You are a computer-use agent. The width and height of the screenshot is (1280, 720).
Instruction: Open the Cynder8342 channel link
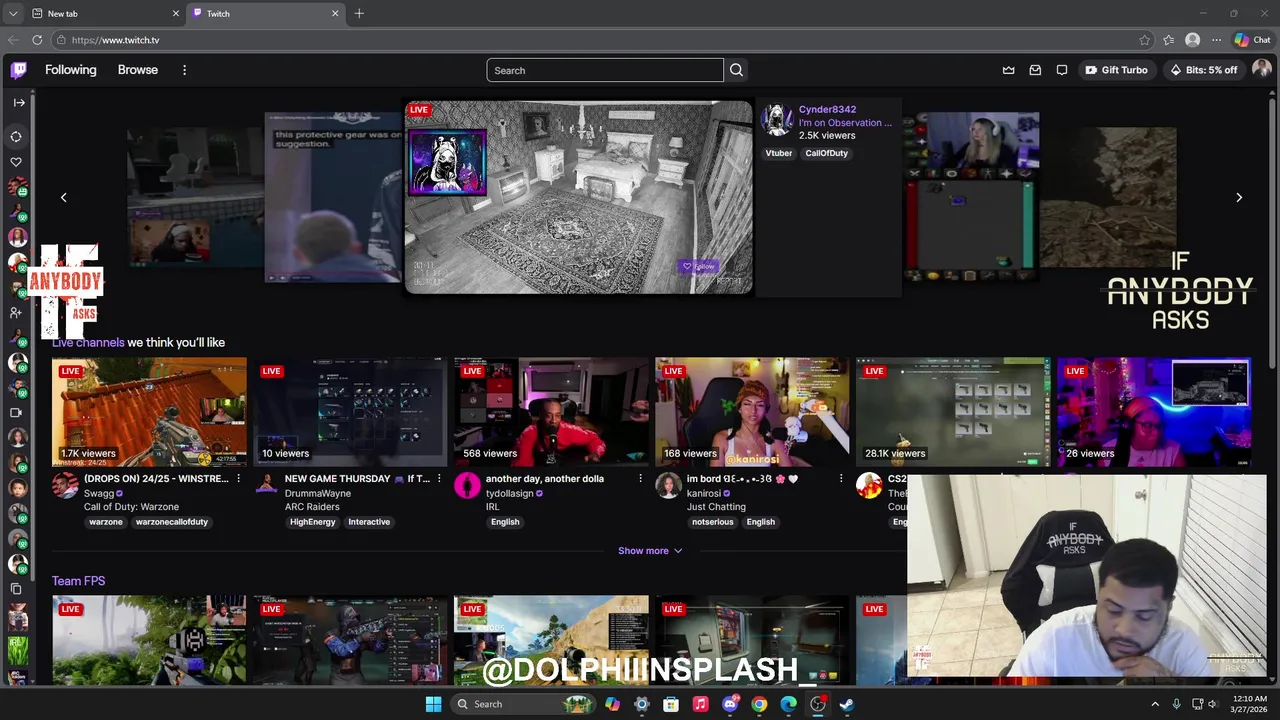point(827,109)
